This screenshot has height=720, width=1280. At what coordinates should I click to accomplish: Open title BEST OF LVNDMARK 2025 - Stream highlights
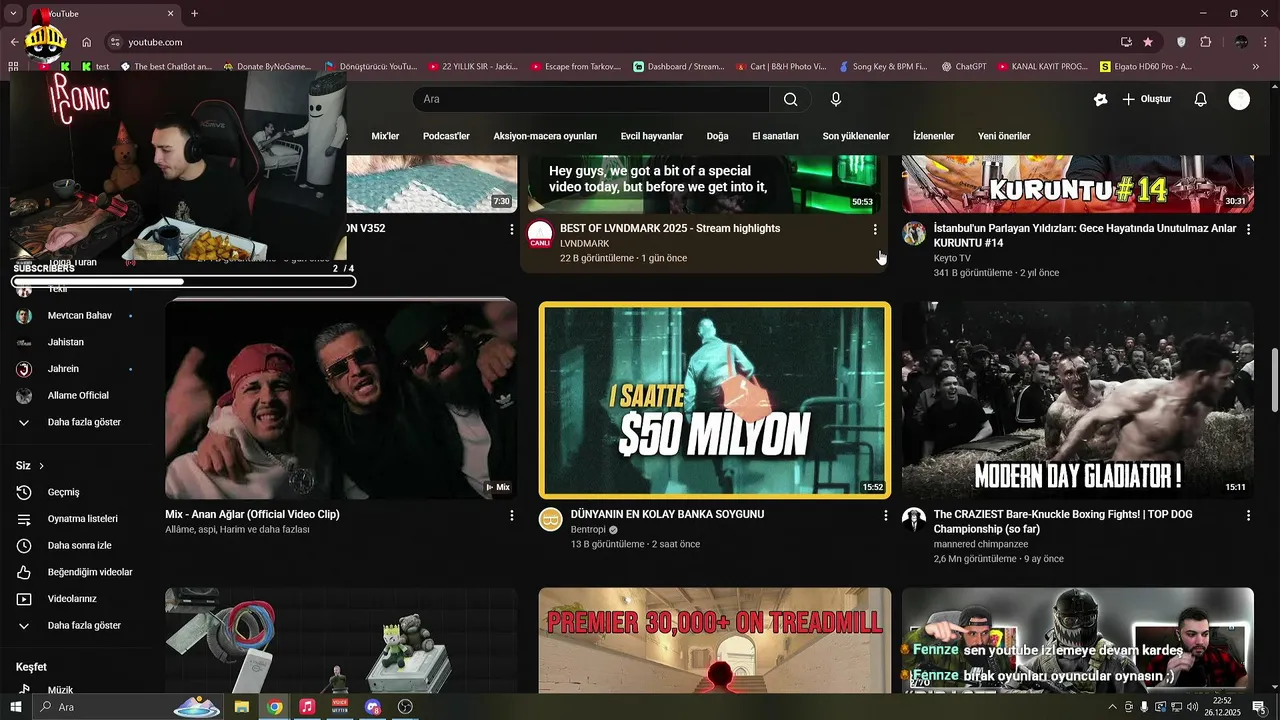pos(670,228)
